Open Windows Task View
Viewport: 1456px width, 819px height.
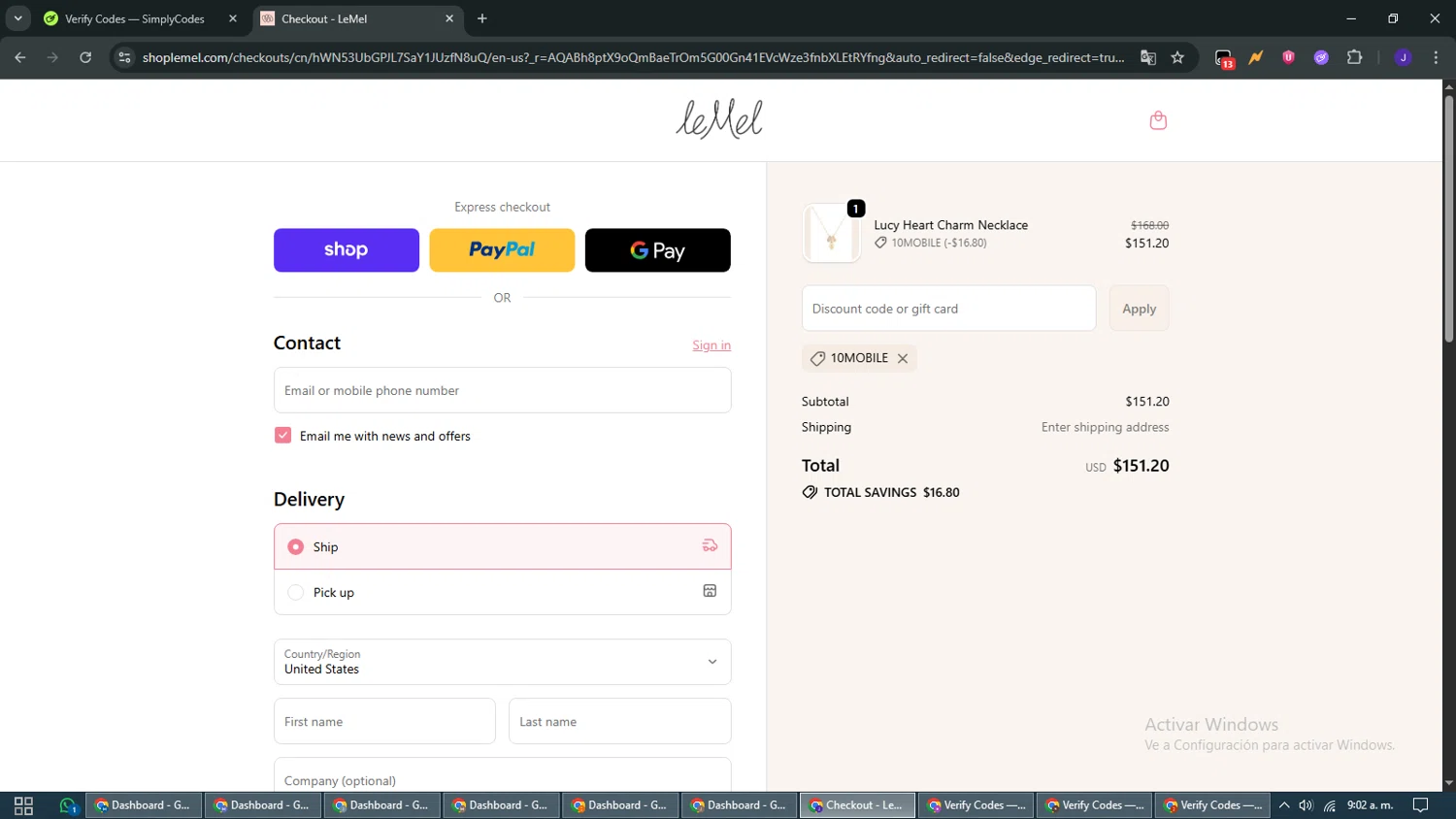point(23,805)
